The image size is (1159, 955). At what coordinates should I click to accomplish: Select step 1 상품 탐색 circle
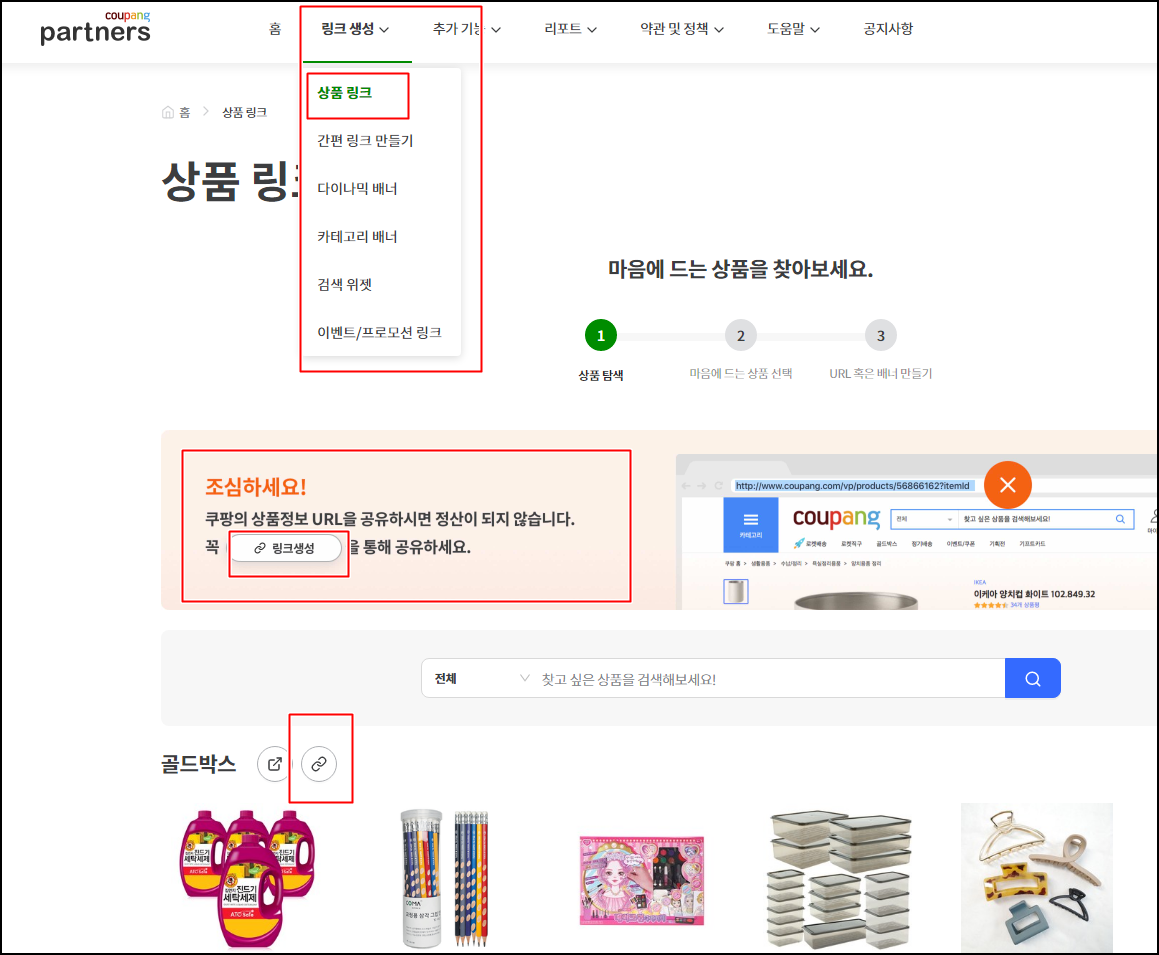601,336
